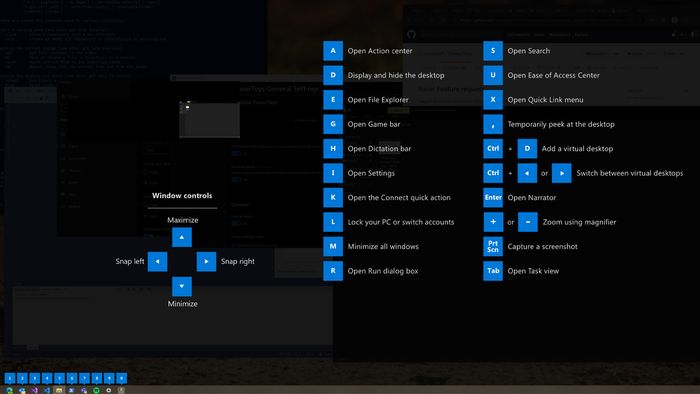The width and height of the screenshot is (700, 394).
Task: Open Visual Studio from the taskbar
Action: pyautogui.click(x=34, y=390)
